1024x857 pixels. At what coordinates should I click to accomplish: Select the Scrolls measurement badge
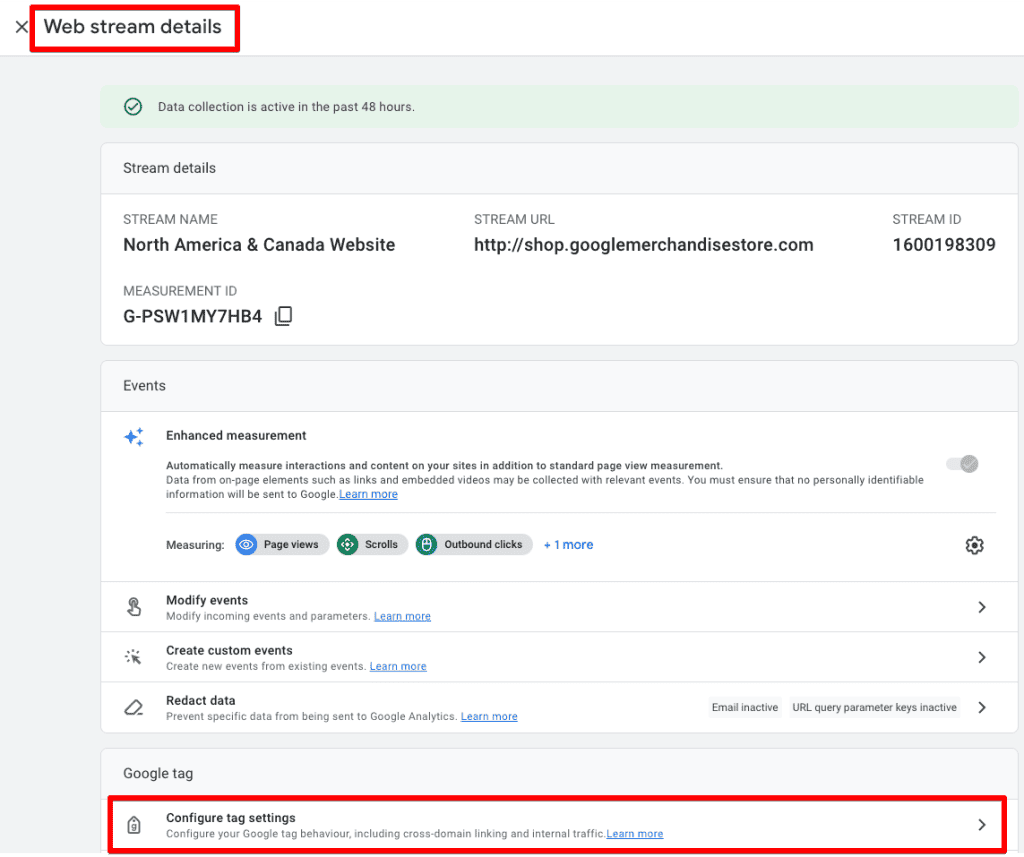pos(371,544)
